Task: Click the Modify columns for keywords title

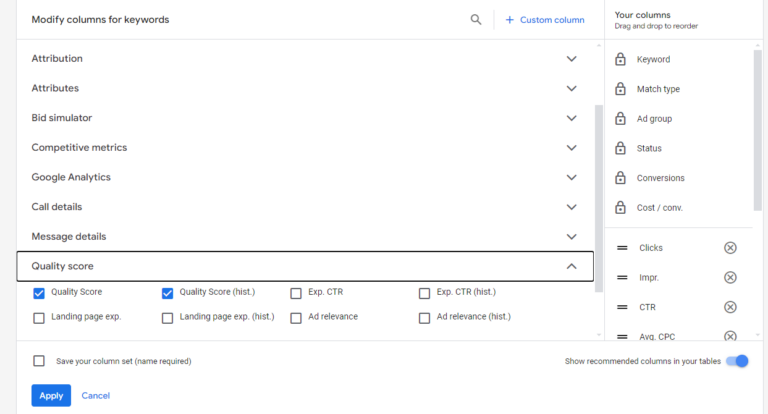Action: click(x=100, y=20)
